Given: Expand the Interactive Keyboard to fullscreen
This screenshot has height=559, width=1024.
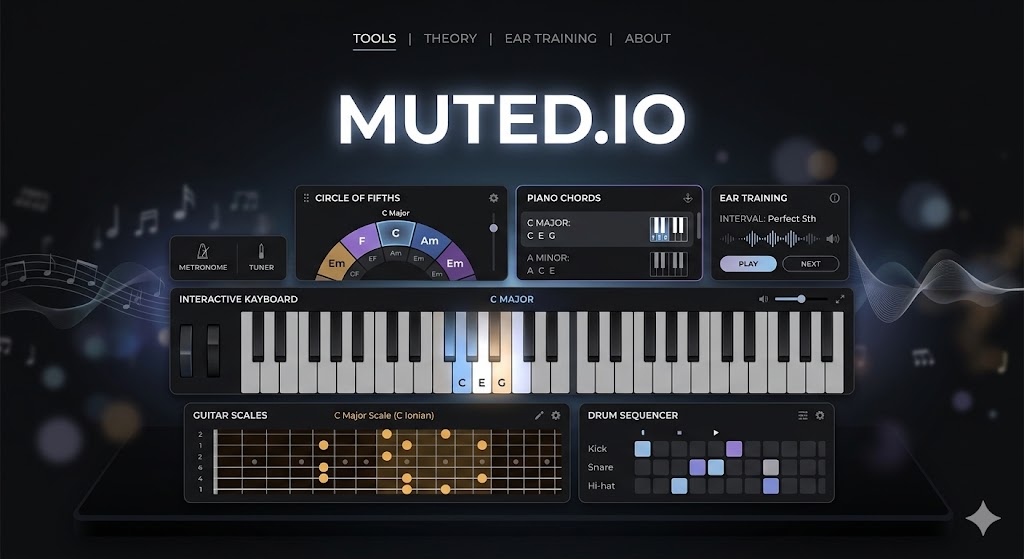Looking at the screenshot, I should coord(840,299).
